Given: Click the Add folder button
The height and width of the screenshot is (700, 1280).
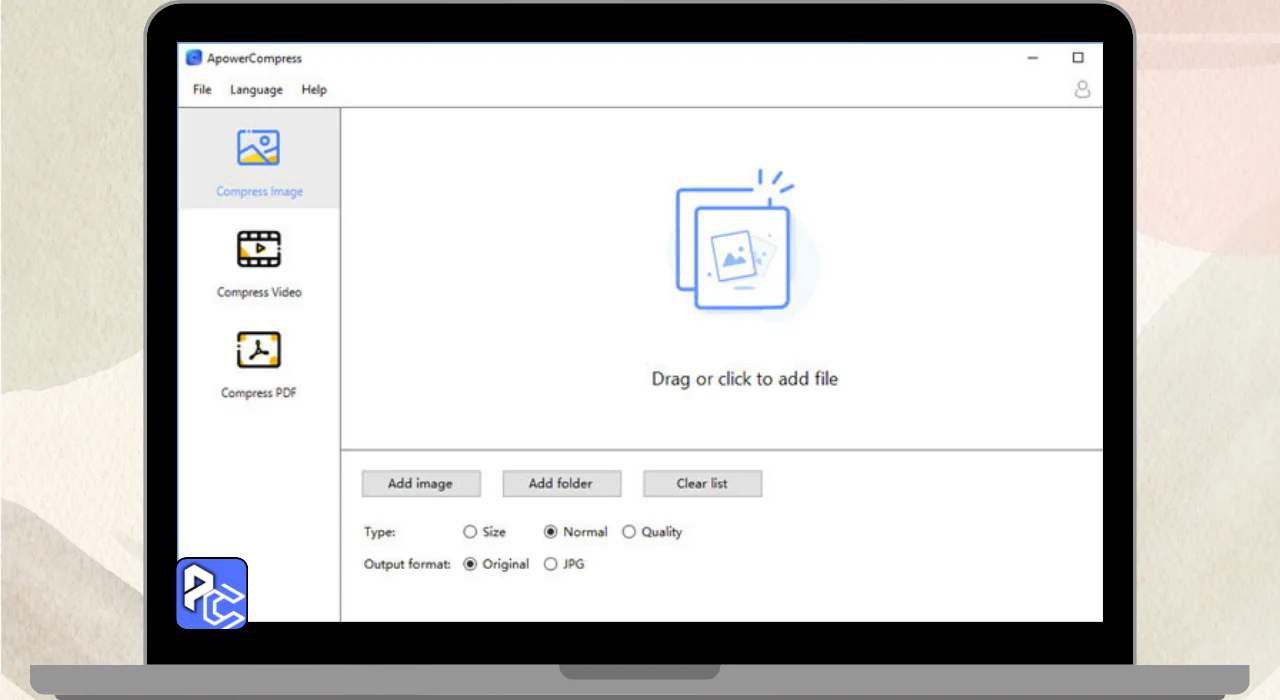Looking at the screenshot, I should tap(561, 483).
